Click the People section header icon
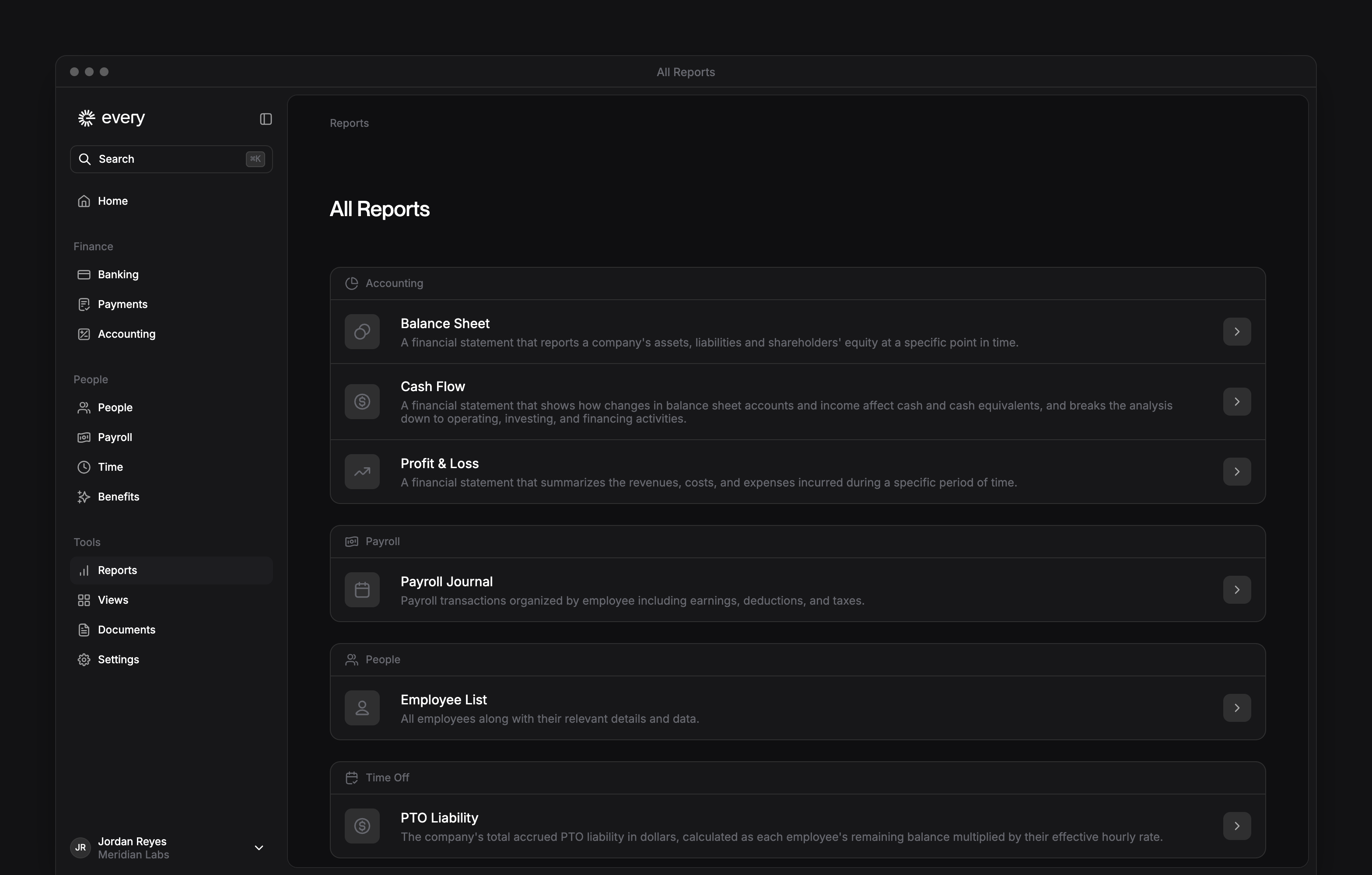 click(x=352, y=660)
